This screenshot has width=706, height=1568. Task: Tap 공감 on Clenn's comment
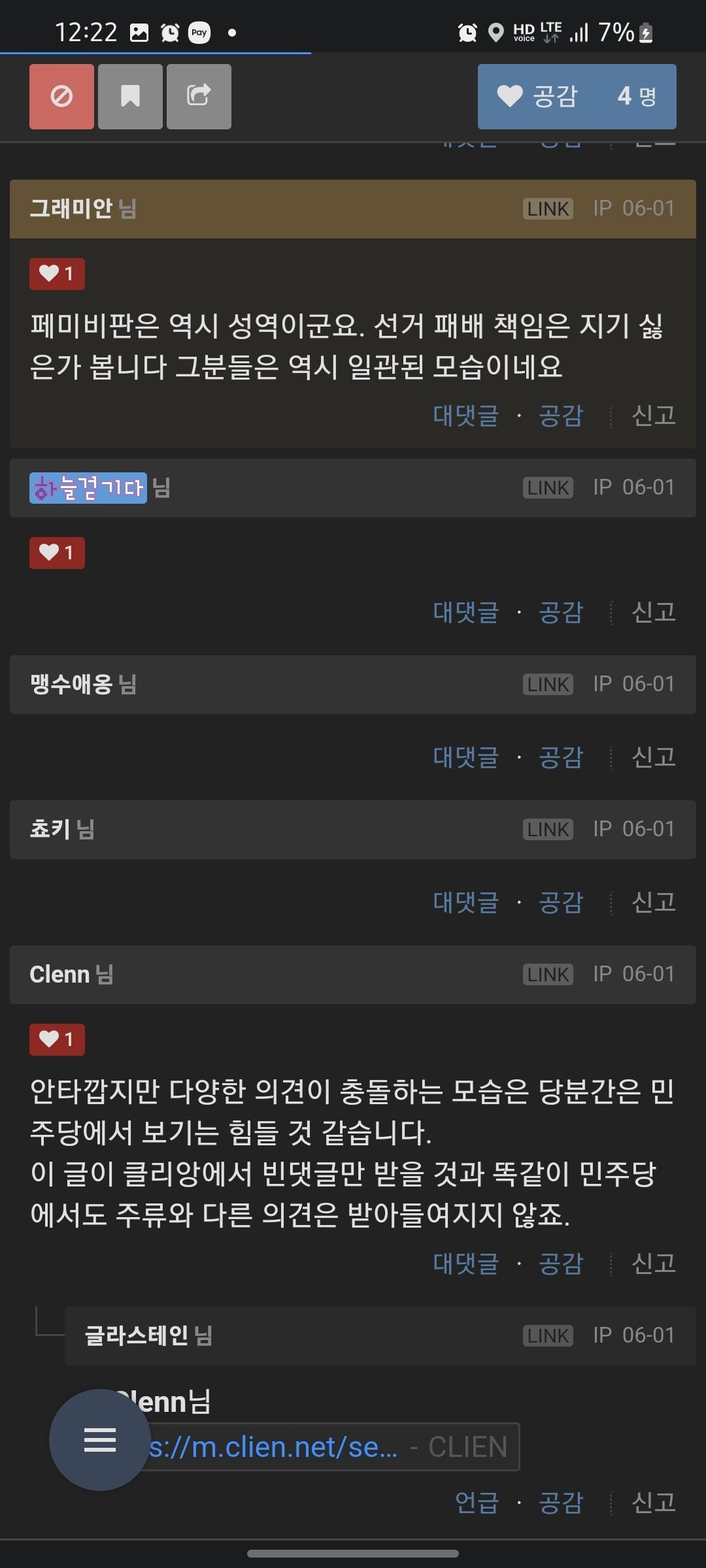(x=560, y=1263)
